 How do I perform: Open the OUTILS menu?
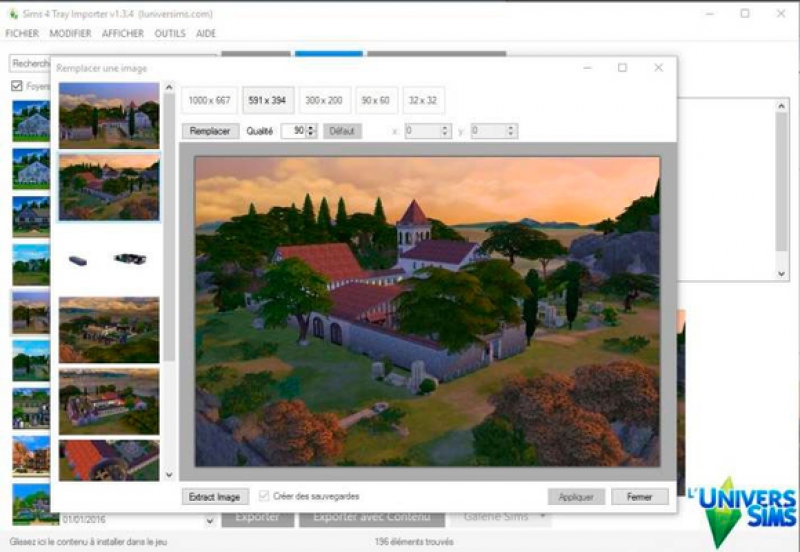point(170,33)
